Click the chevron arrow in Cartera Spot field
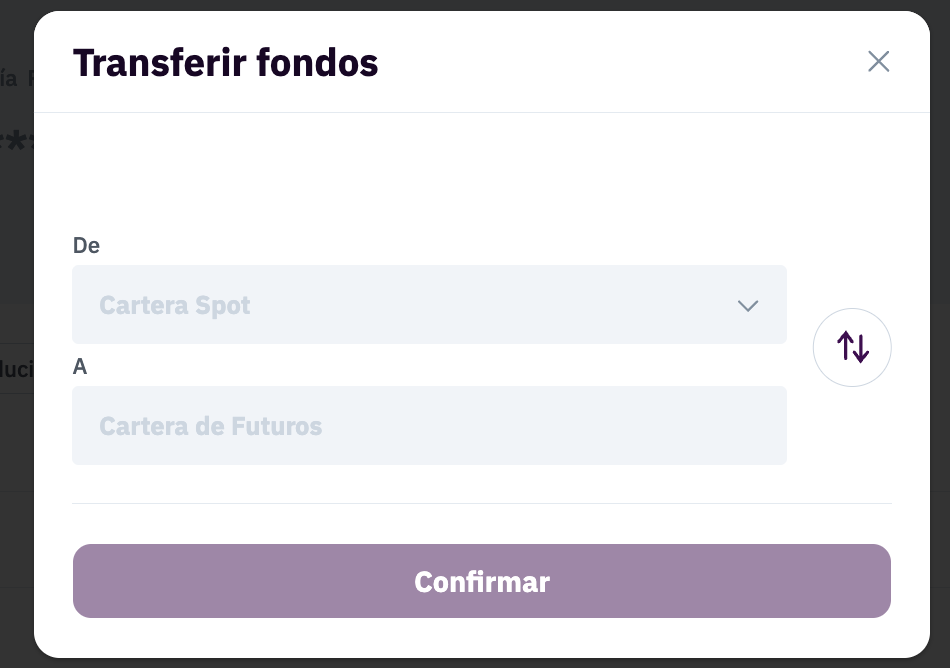Viewport: 950px width, 668px height. tap(748, 306)
